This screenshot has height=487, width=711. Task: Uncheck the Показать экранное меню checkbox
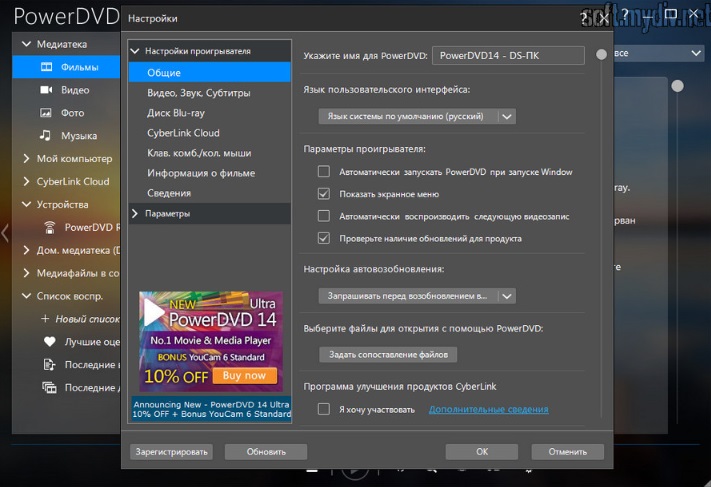click(x=323, y=194)
